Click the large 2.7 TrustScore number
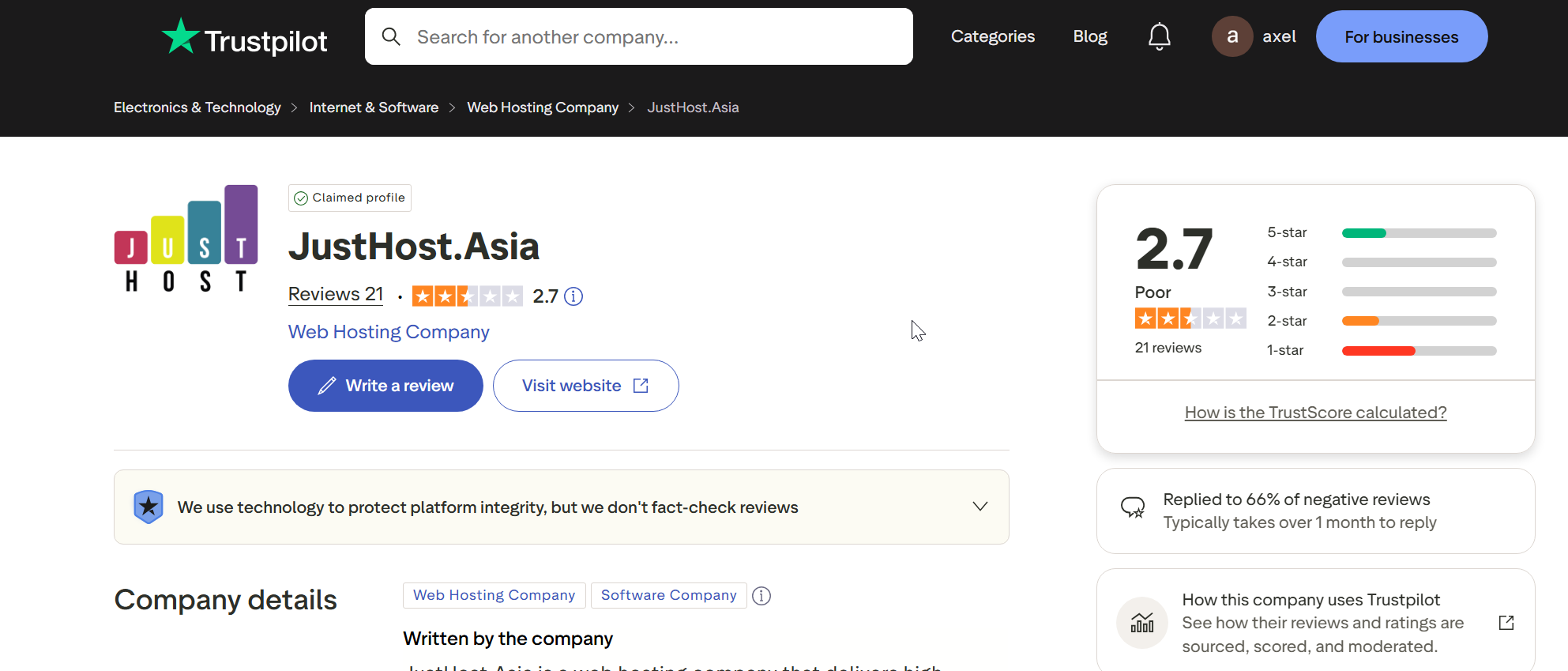Viewport: 1568px width, 671px height. tap(1174, 249)
